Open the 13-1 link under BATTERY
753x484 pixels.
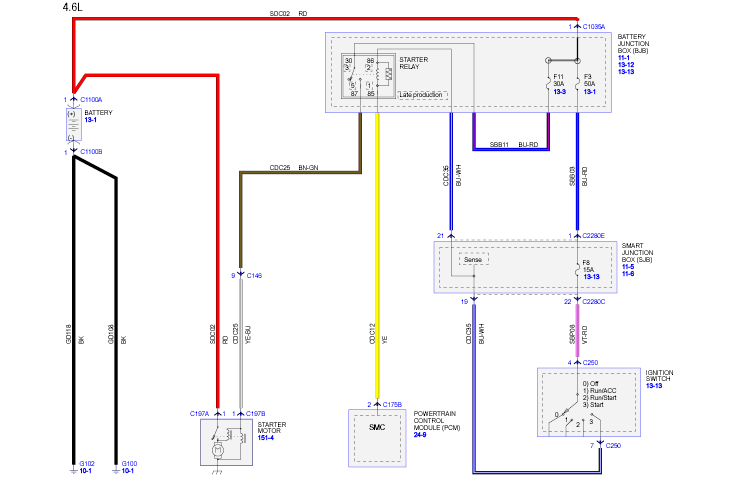coord(90,120)
